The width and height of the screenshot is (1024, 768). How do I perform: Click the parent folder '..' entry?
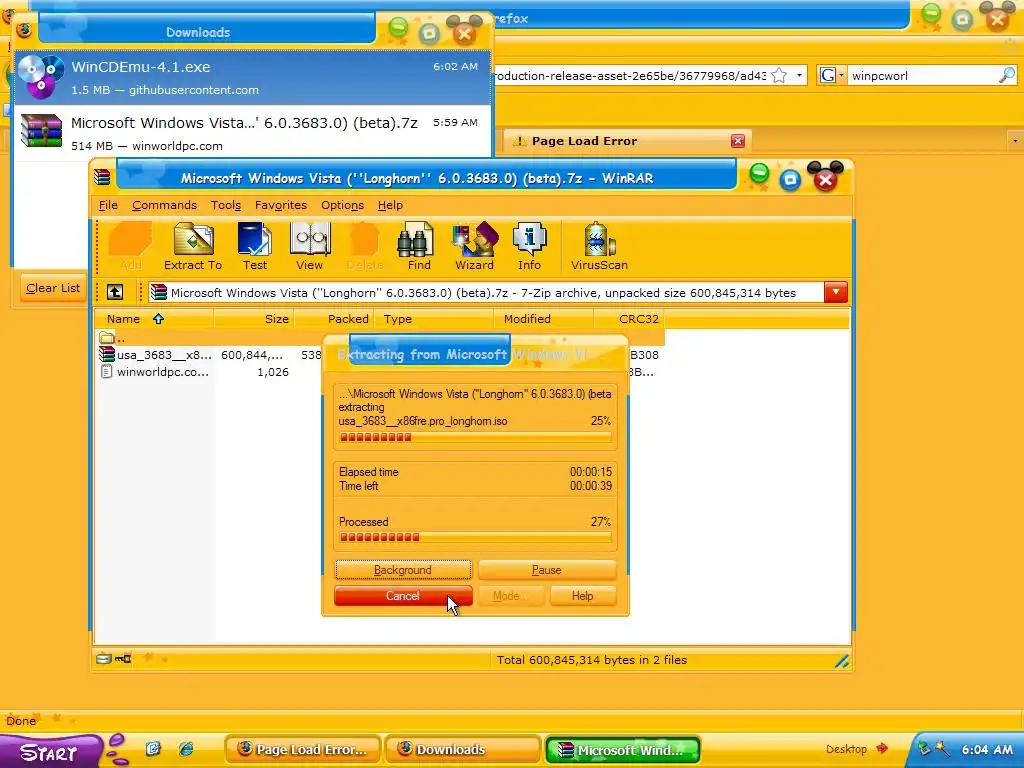[x=112, y=338]
